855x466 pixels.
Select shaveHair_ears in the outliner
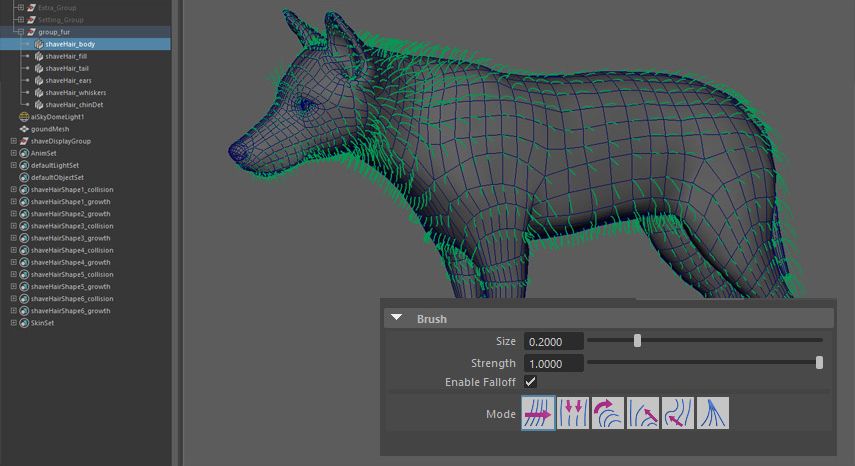pos(68,80)
